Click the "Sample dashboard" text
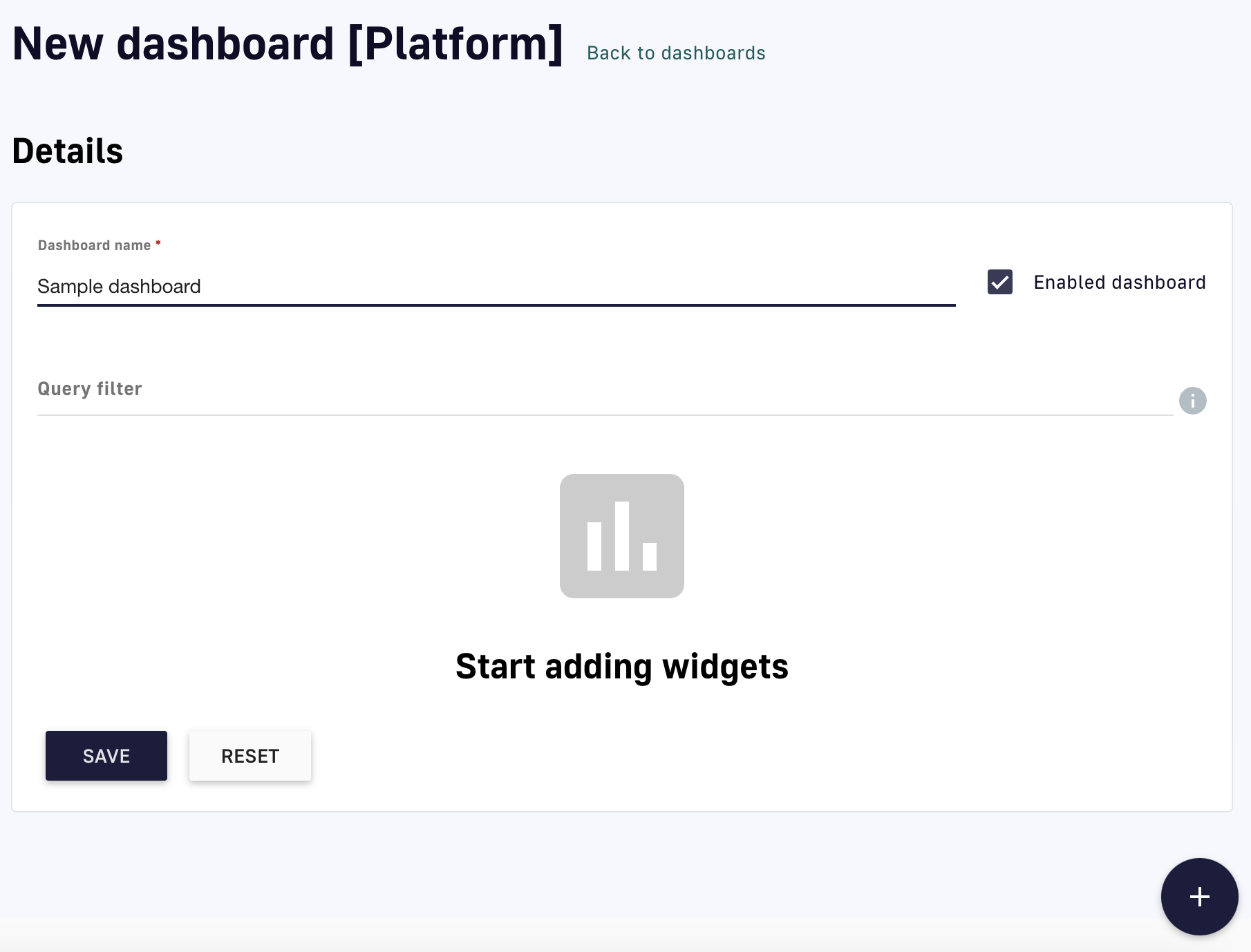 click(119, 286)
